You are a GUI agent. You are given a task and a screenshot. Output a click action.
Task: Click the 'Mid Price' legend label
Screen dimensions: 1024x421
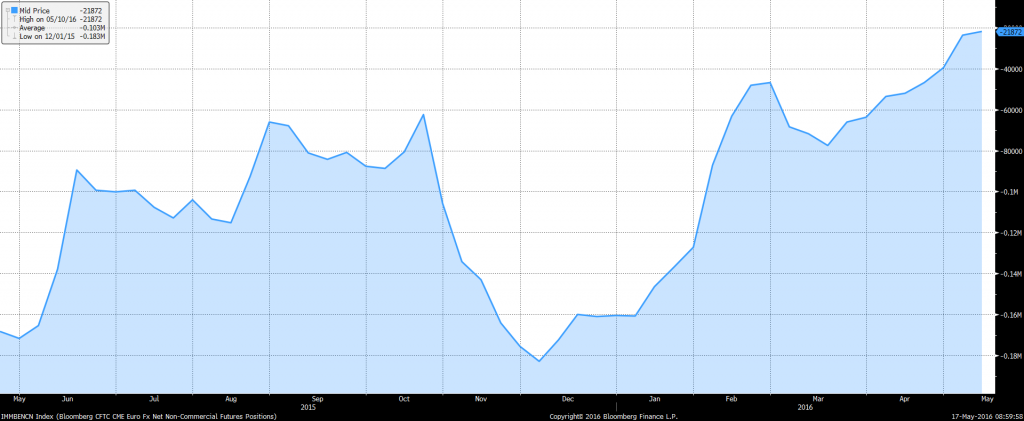(x=35, y=11)
